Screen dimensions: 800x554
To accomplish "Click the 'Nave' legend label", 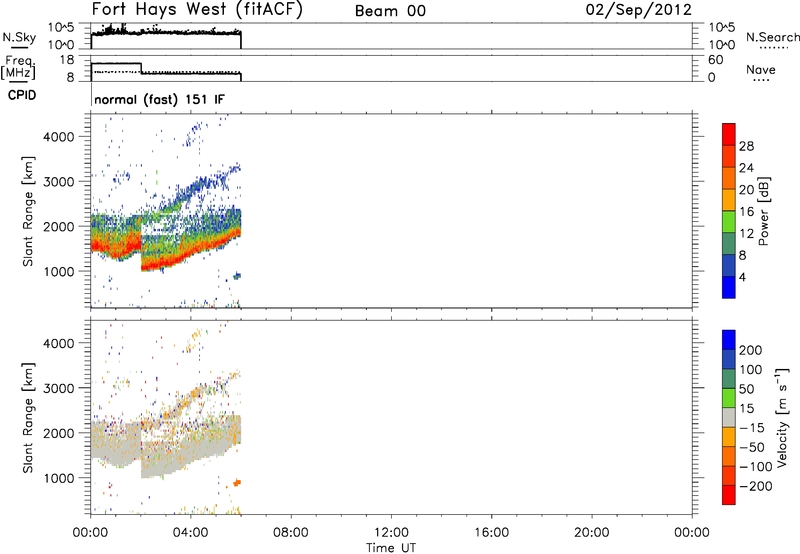I will pyautogui.click(x=761, y=69).
